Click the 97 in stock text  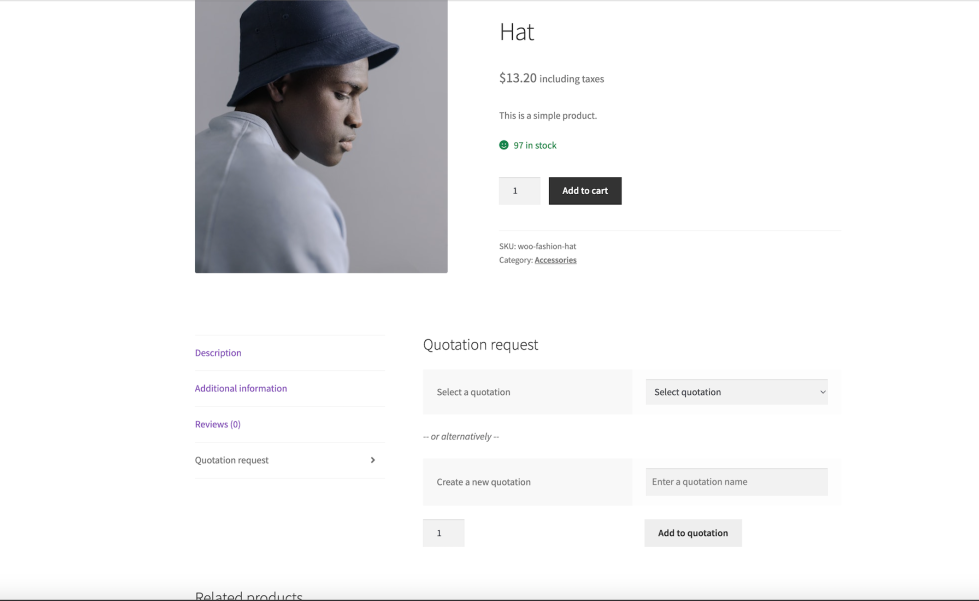pyautogui.click(x=535, y=145)
